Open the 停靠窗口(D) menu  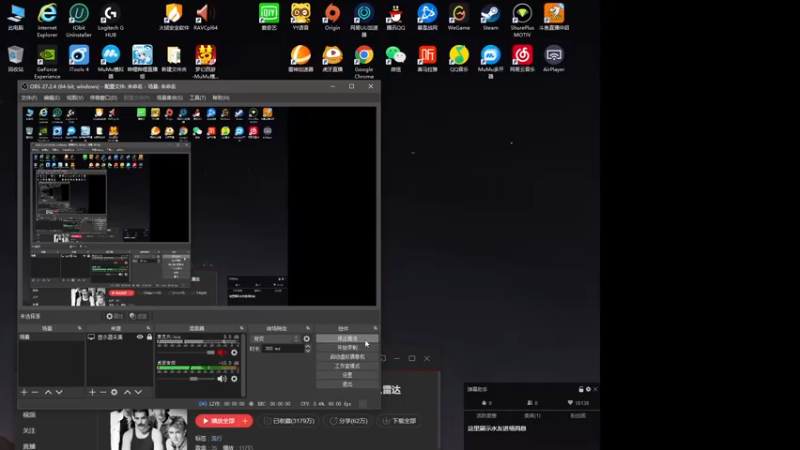click(103, 97)
